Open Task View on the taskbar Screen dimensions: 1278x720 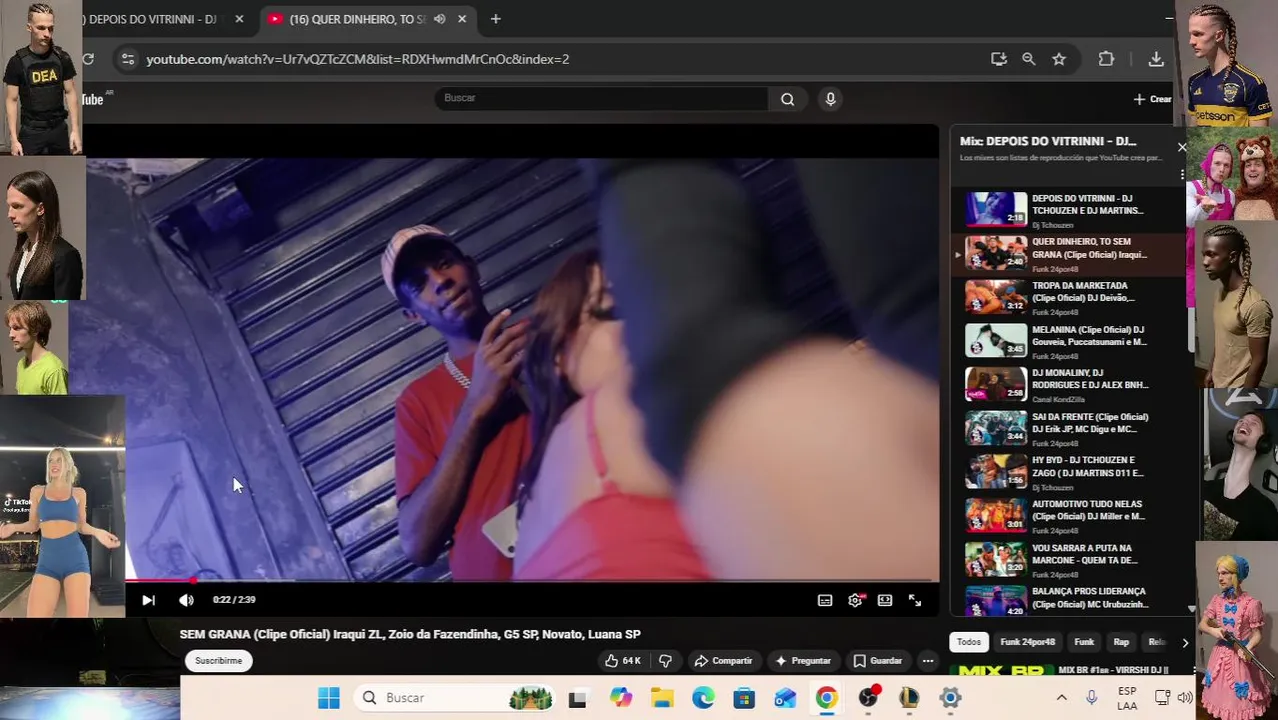click(577, 698)
